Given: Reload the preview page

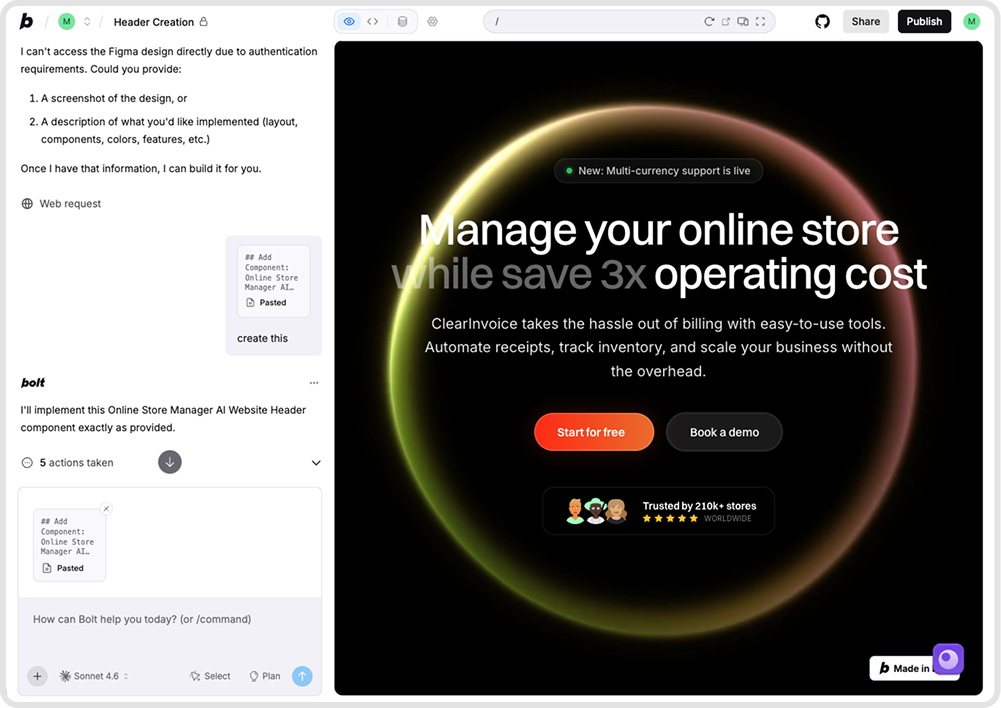Looking at the screenshot, I should (709, 21).
